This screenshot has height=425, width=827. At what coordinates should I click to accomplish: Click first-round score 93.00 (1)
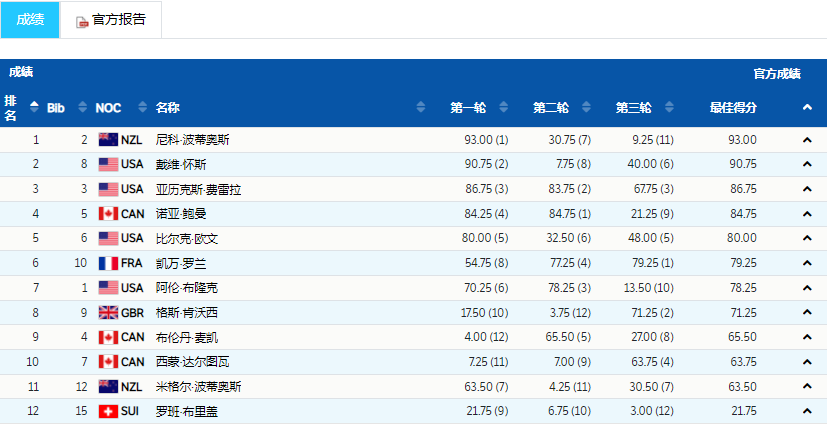(486, 140)
